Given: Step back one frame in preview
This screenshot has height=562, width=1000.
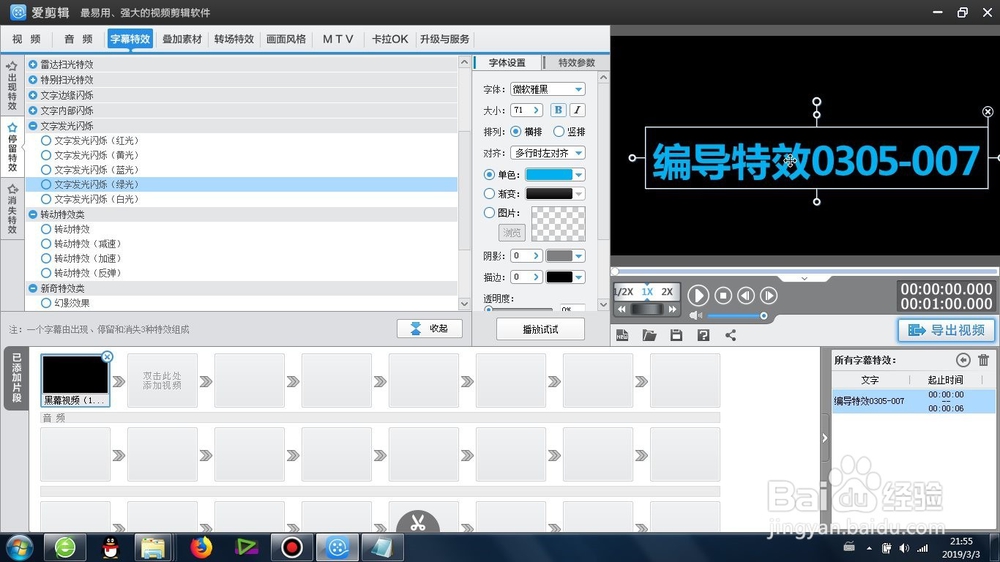Looking at the screenshot, I should point(746,295).
